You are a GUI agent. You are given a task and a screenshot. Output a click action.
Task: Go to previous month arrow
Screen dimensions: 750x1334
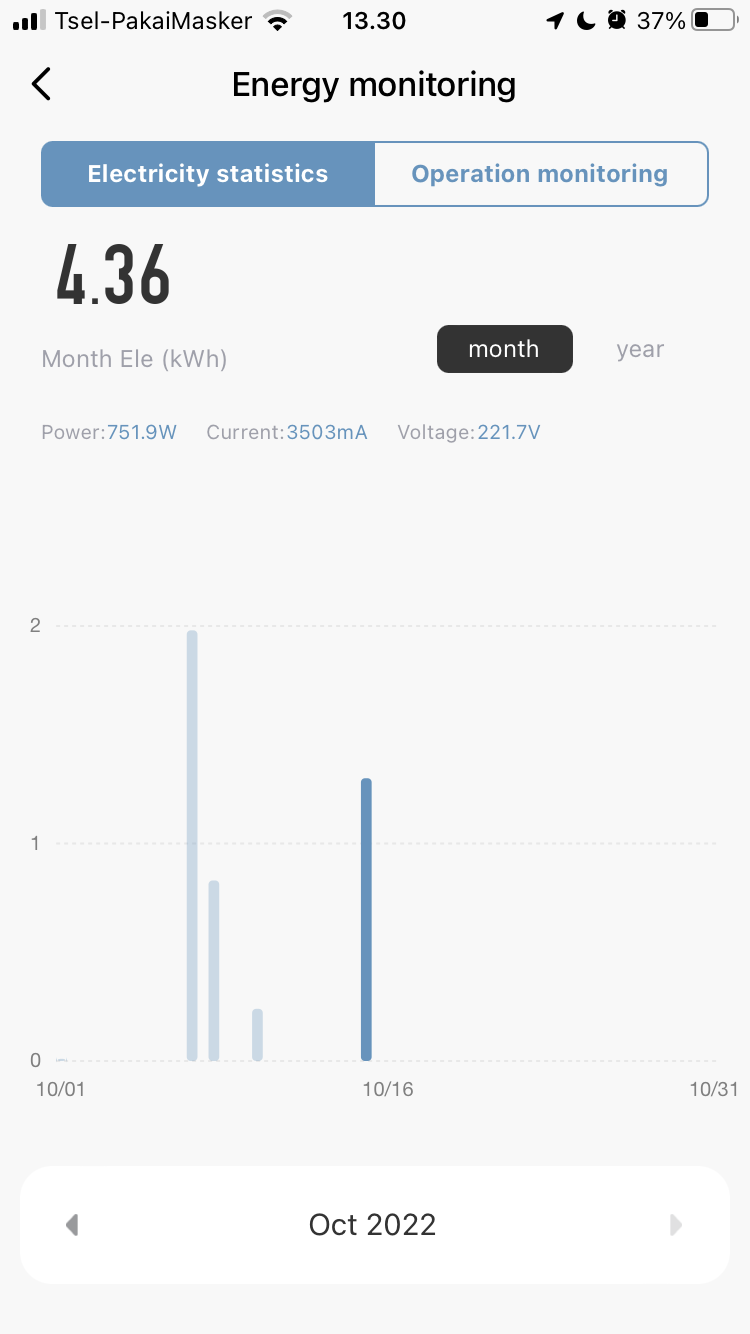tap(72, 1225)
